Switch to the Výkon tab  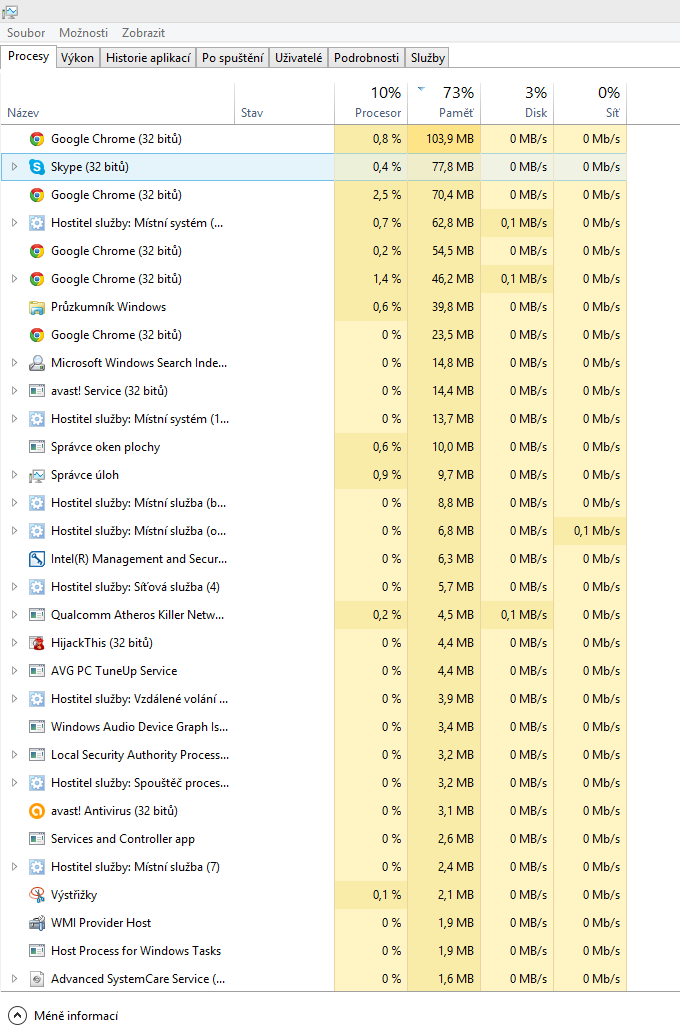77,58
